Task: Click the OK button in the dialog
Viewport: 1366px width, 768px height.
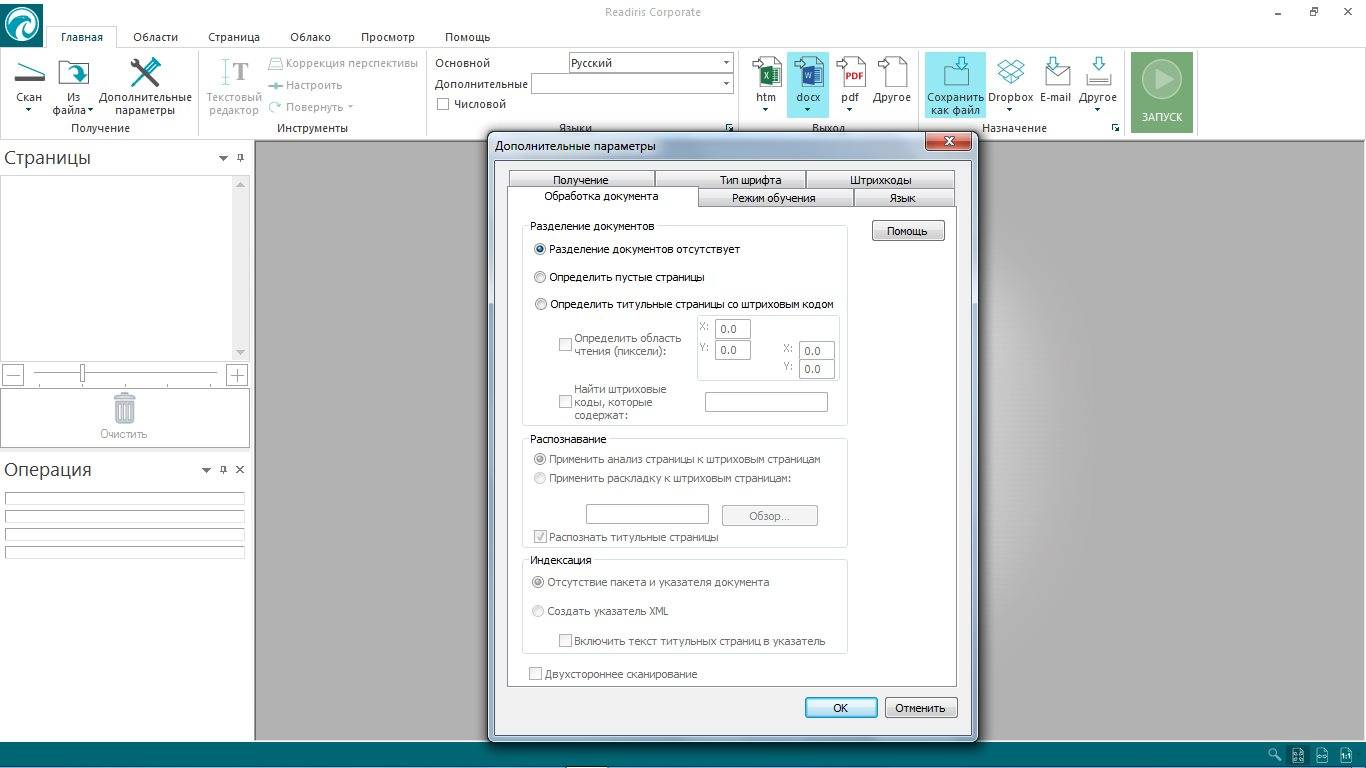Action: [x=840, y=708]
